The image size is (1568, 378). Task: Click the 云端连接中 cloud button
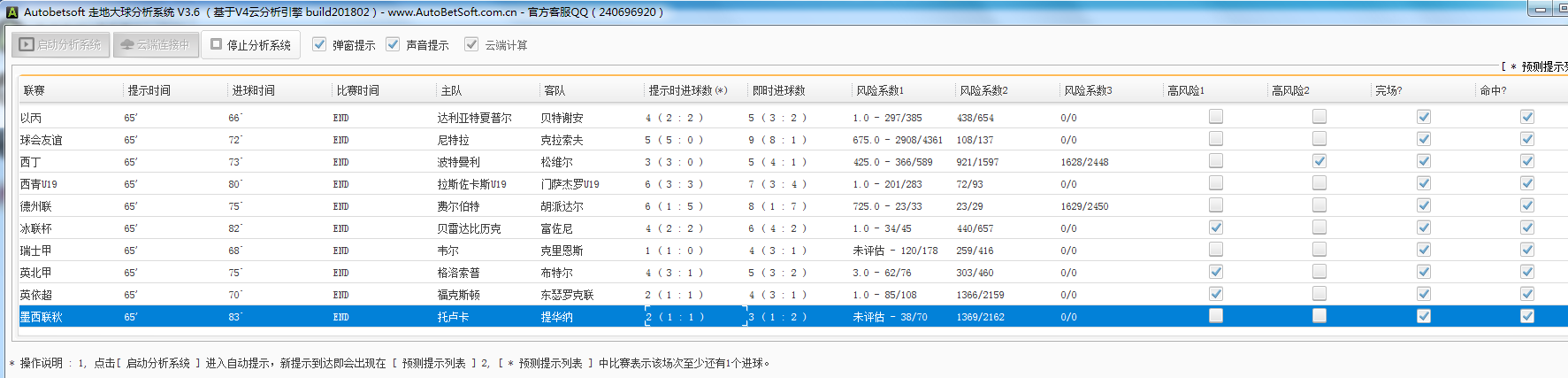click(155, 44)
